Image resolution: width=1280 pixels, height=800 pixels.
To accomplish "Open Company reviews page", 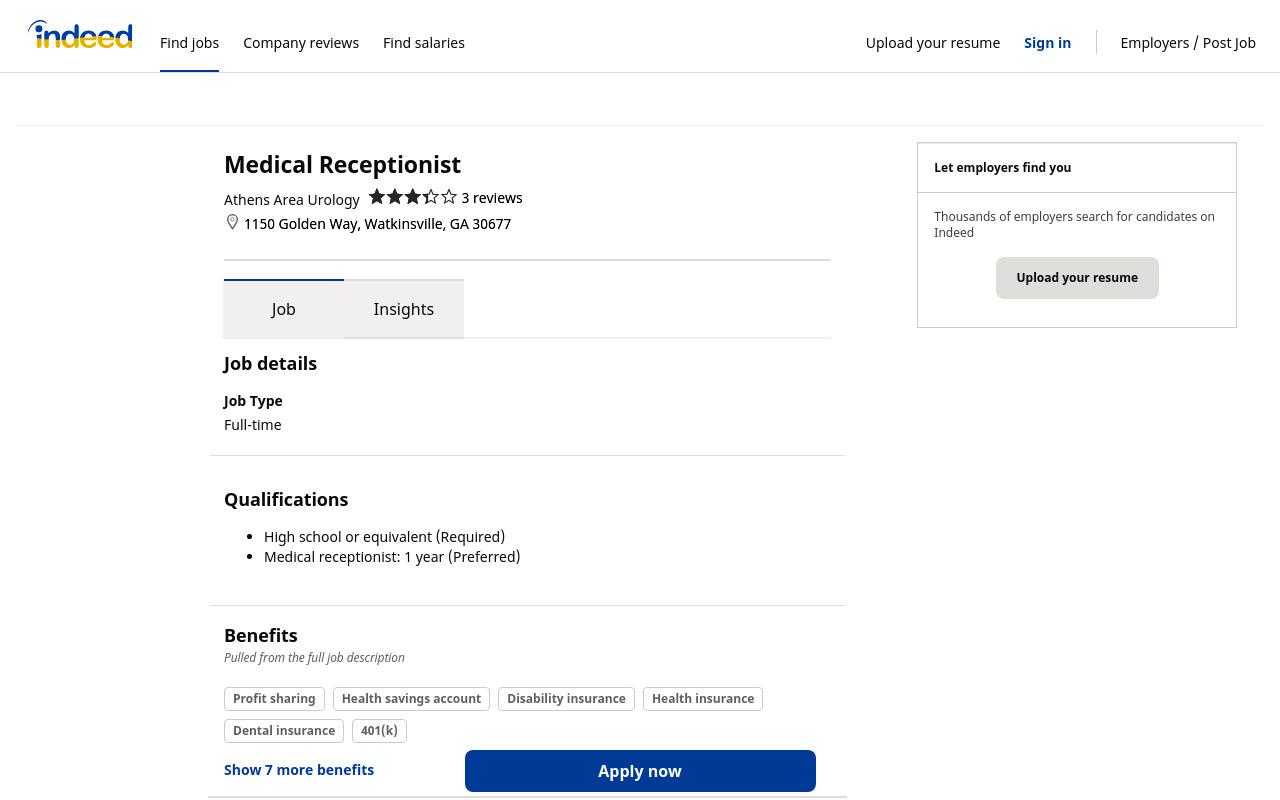I will (301, 42).
